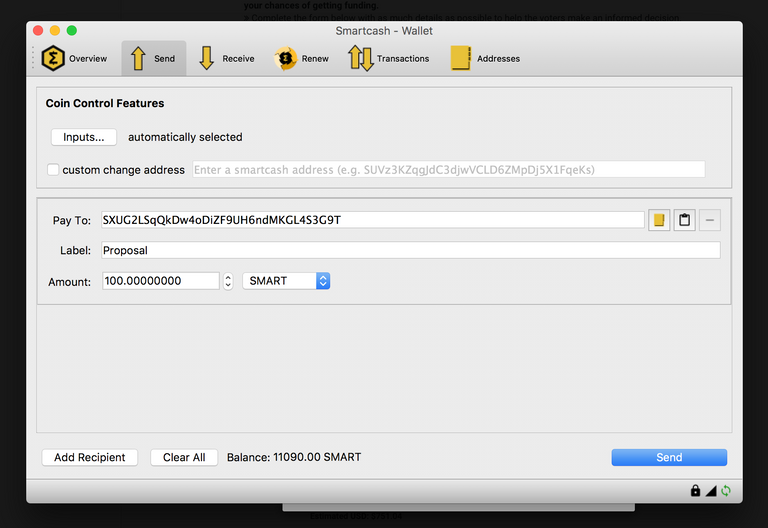Screen dimensions: 768x528
Task: Switch to the Send tab
Action: coord(153,58)
